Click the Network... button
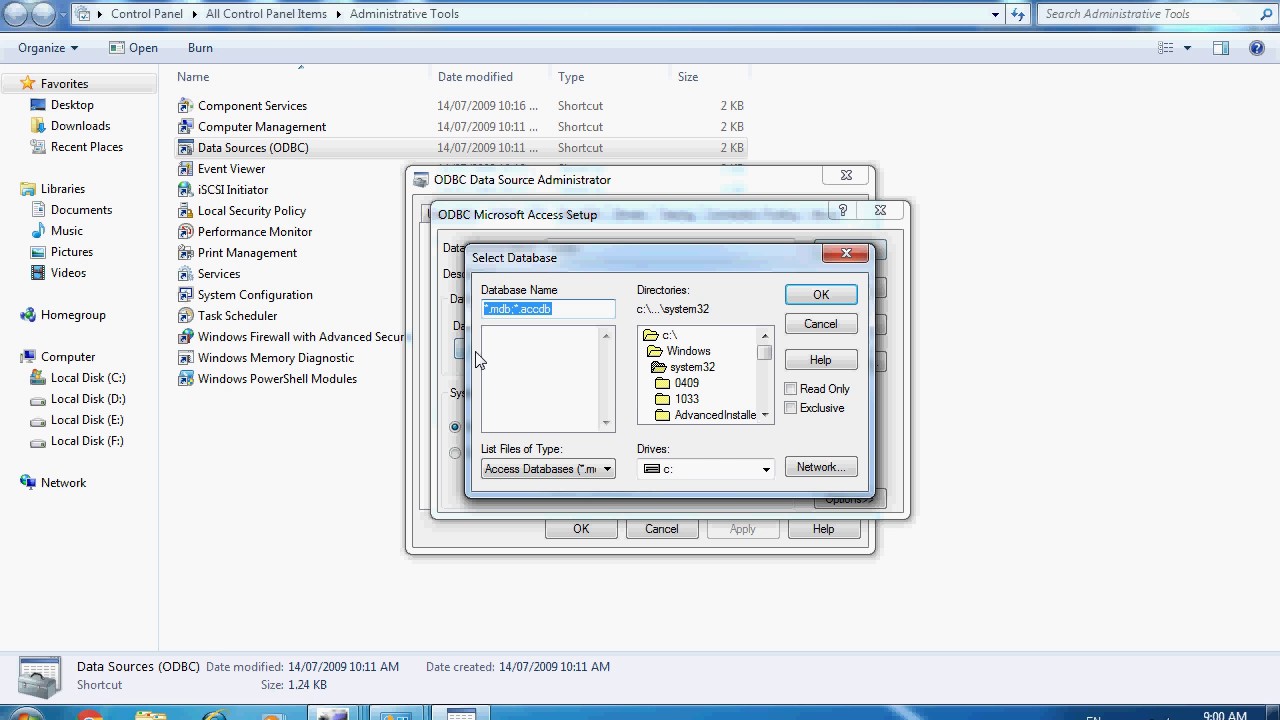Viewport: 1280px width, 720px height. pyautogui.click(x=821, y=467)
